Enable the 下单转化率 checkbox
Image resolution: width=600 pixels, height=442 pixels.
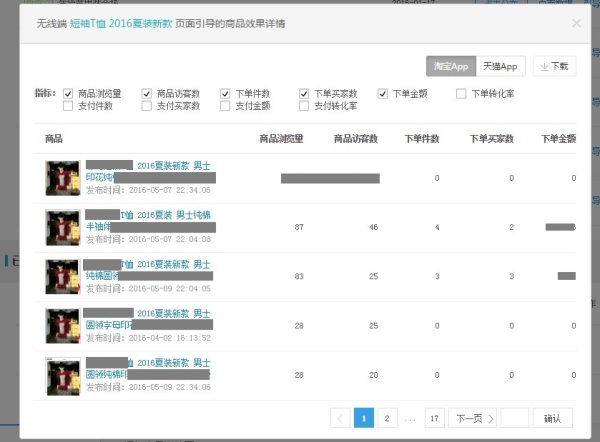[461, 94]
